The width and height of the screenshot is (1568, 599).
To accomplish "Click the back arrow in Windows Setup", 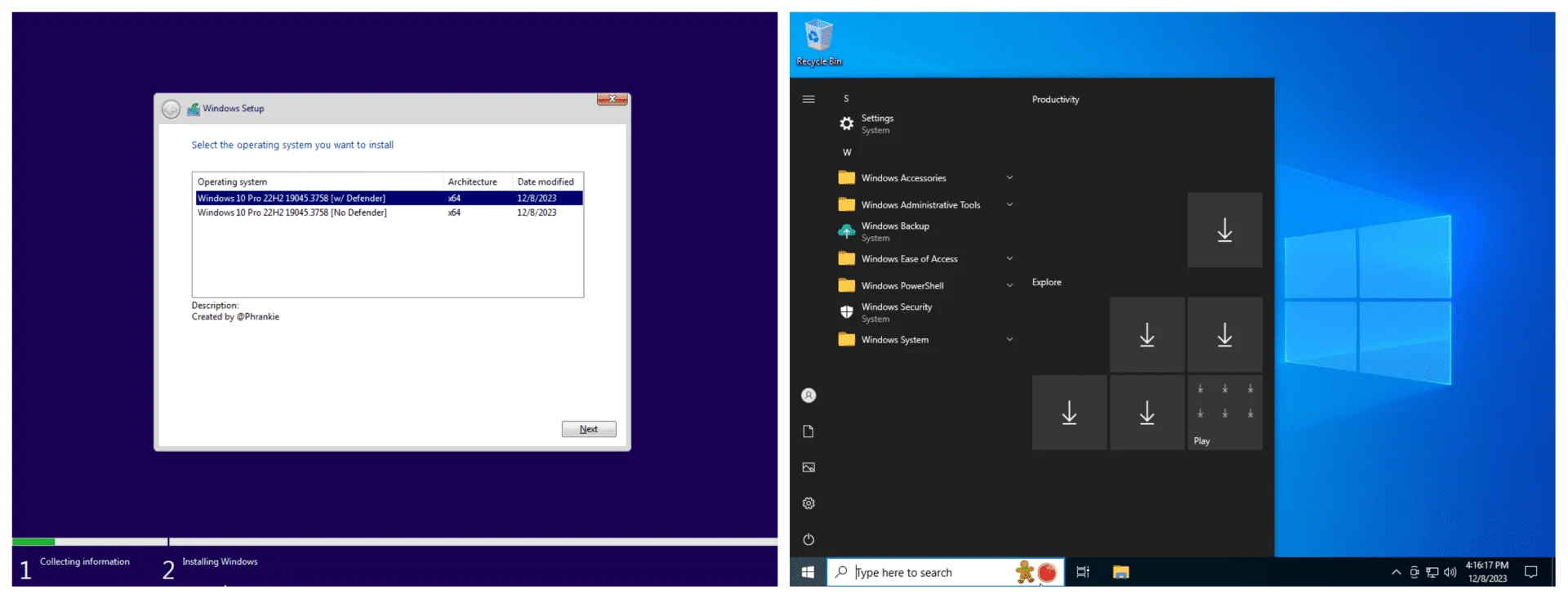I will (x=171, y=109).
